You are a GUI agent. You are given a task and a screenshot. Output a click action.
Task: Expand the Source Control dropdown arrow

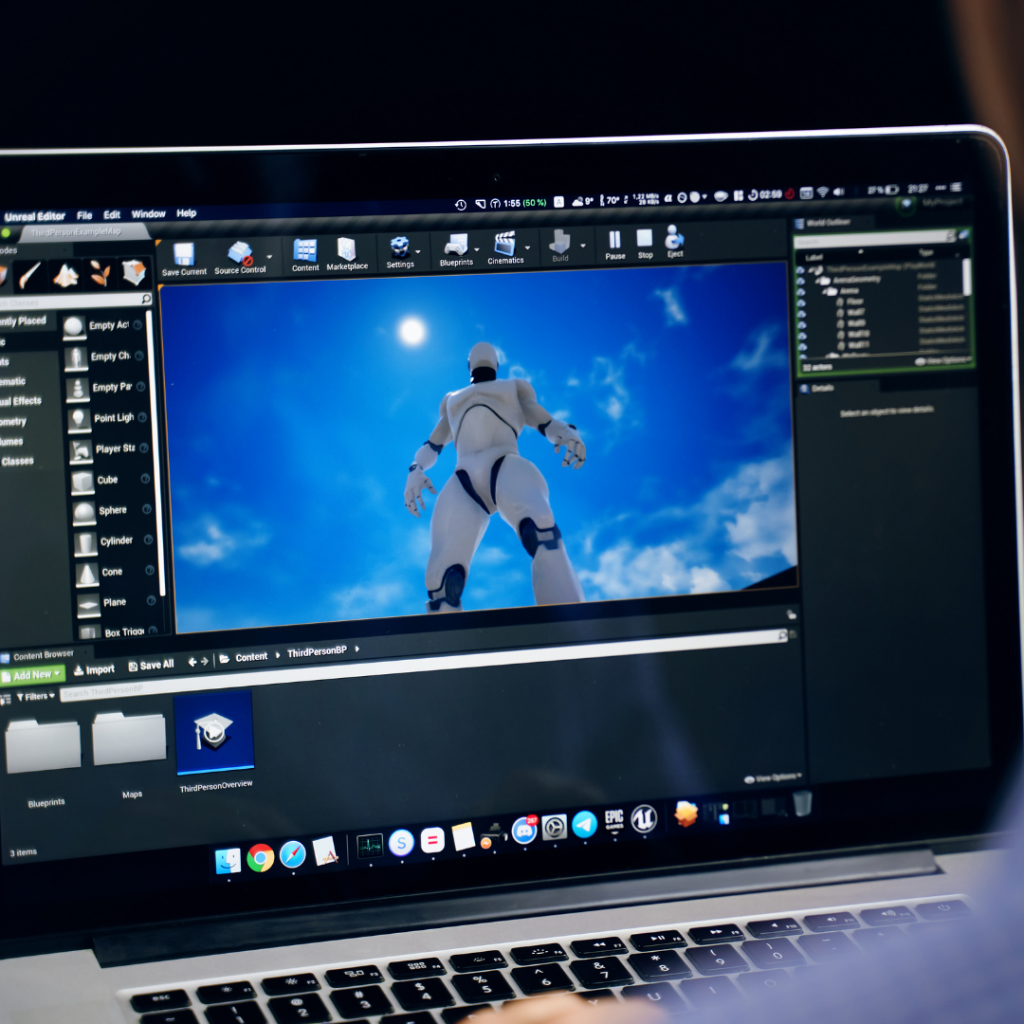pos(270,254)
